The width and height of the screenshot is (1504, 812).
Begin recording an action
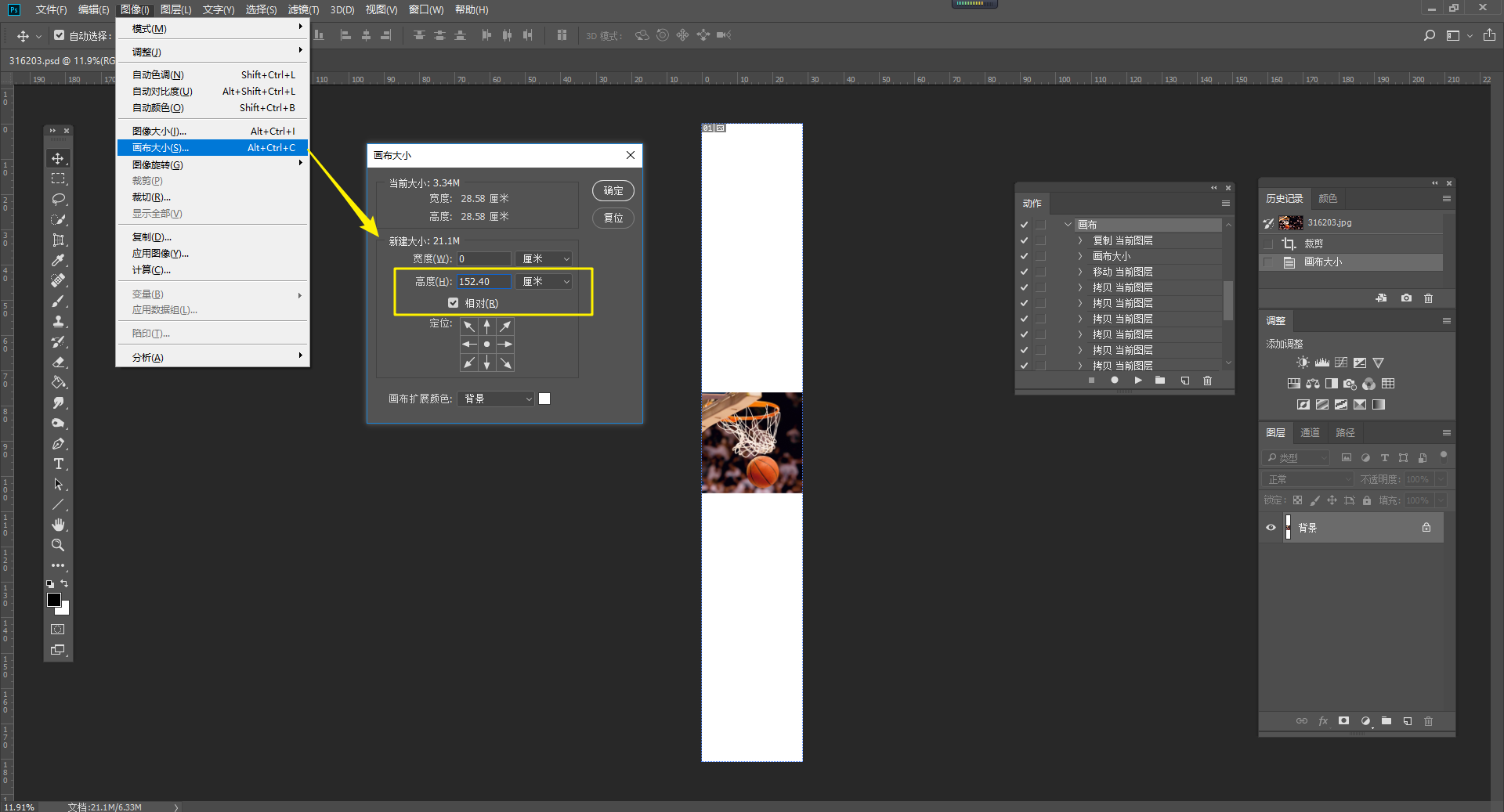(1115, 381)
